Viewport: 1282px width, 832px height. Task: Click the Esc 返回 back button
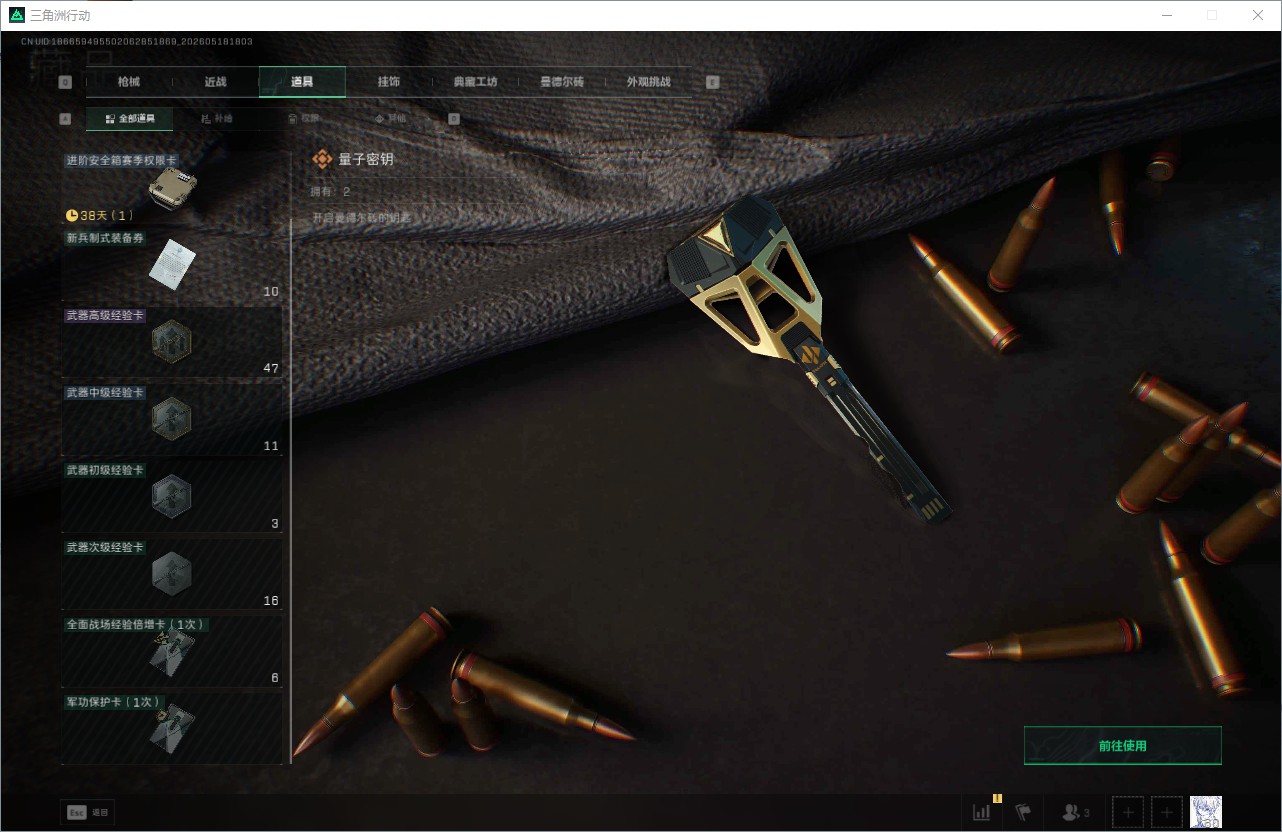coord(88,813)
